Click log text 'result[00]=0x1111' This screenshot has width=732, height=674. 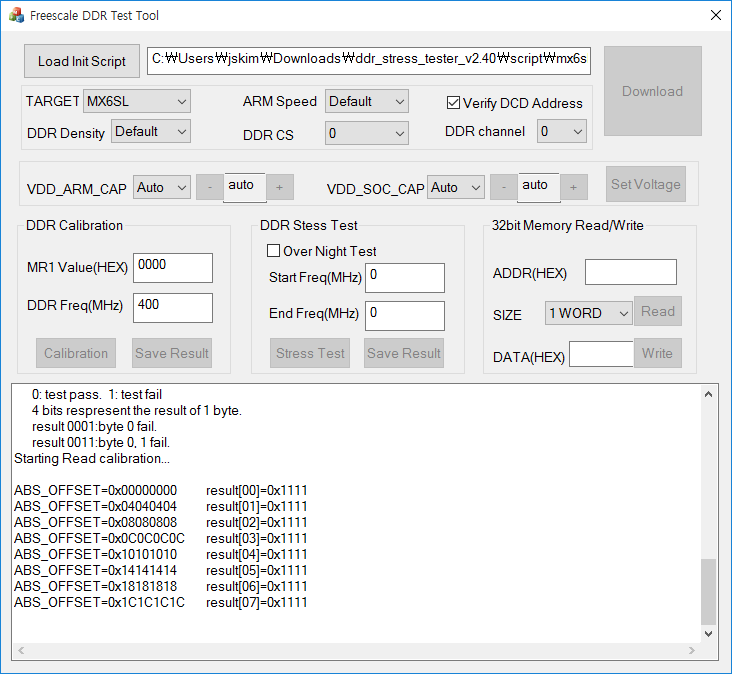pyautogui.click(x=257, y=491)
